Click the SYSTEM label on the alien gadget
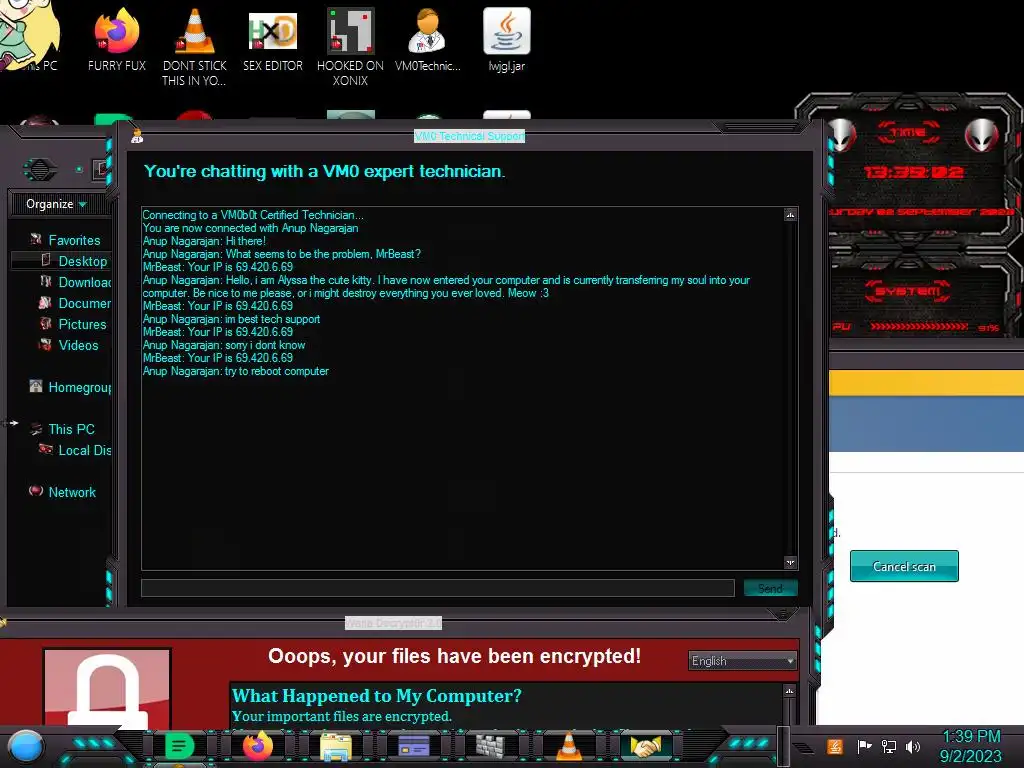 click(x=908, y=291)
